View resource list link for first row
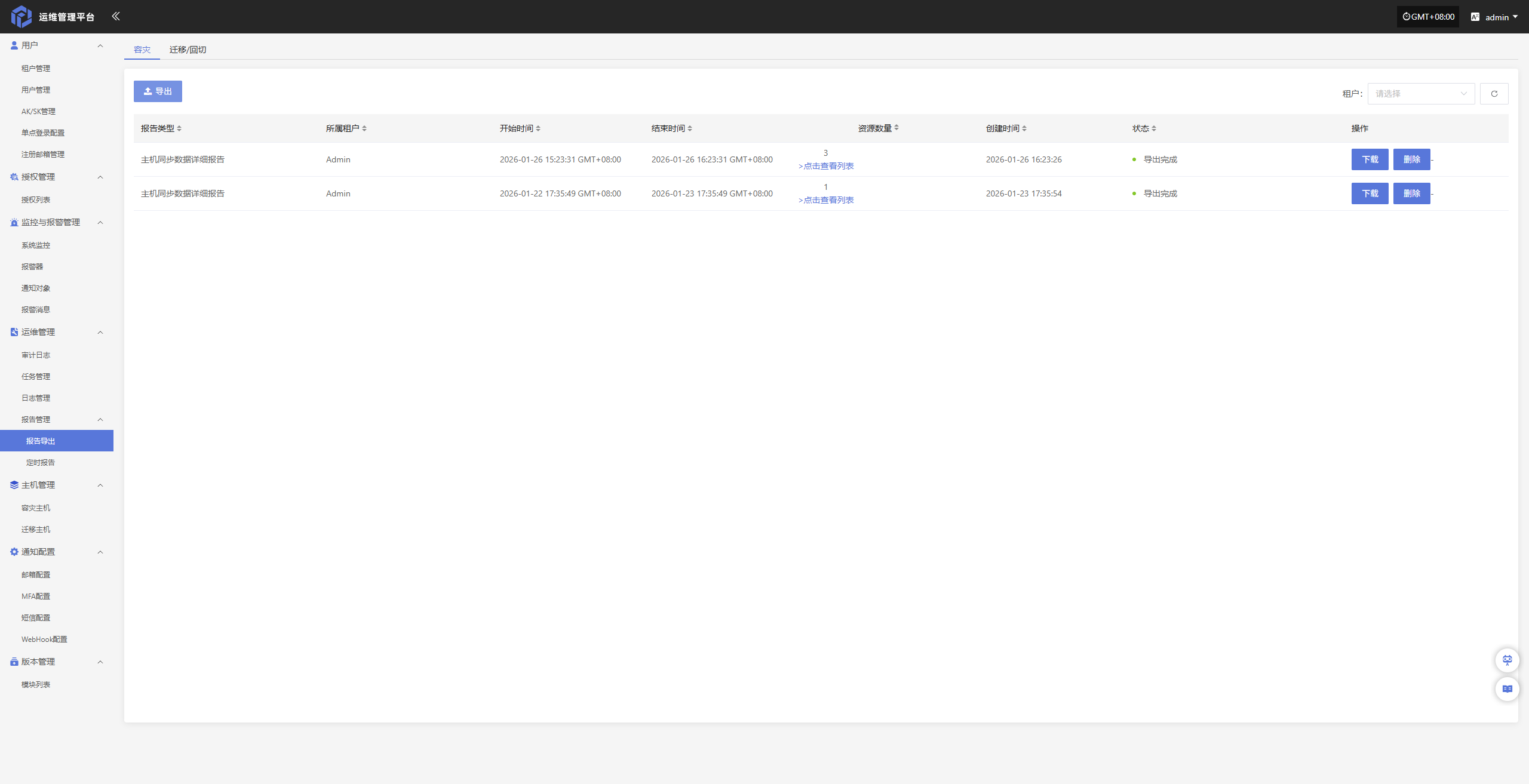The image size is (1529, 784). pyautogui.click(x=827, y=166)
